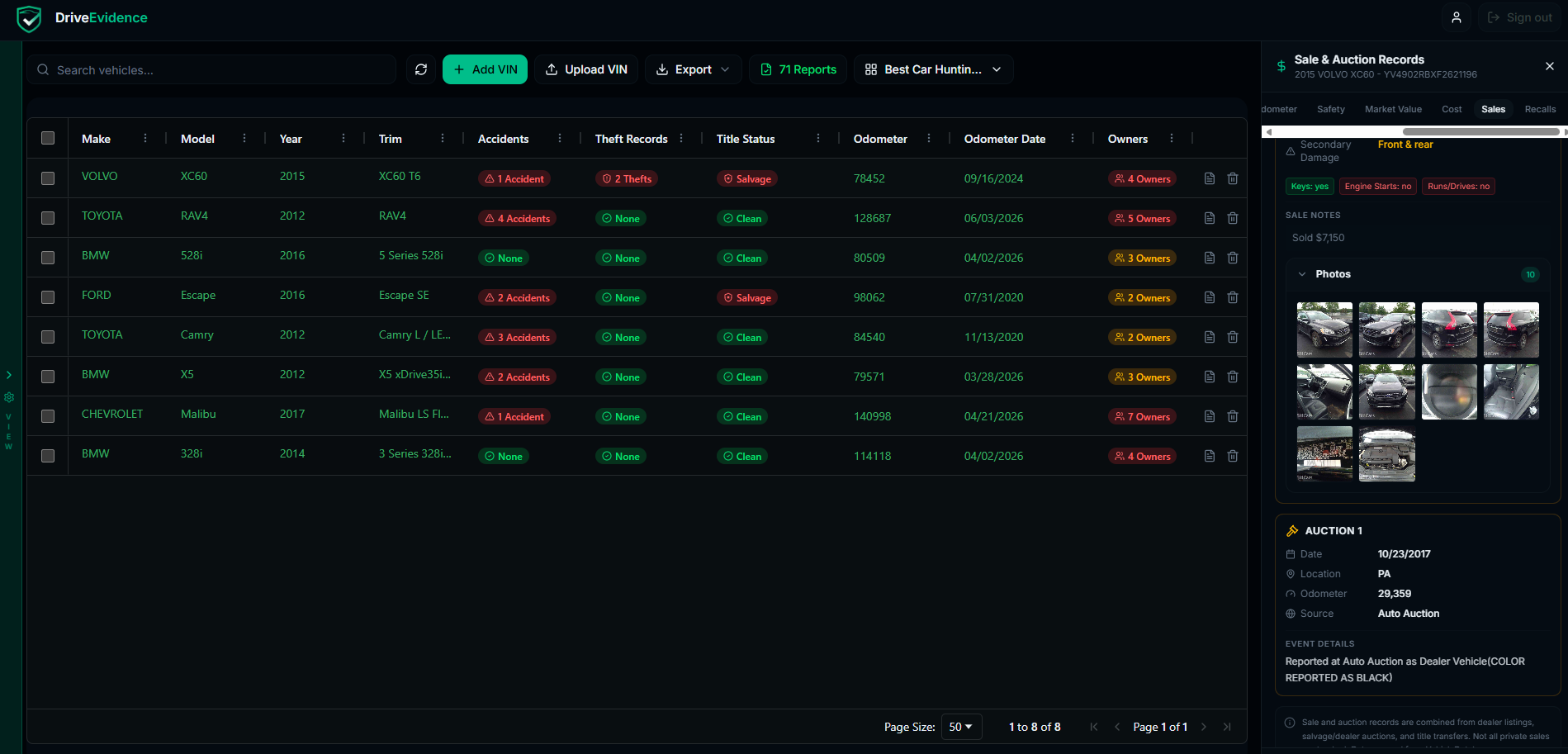The height and width of the screenshot is (754, 1568).
Task: Open the Trim column menu
Action: pyautogui.click(x=443, y=139)
